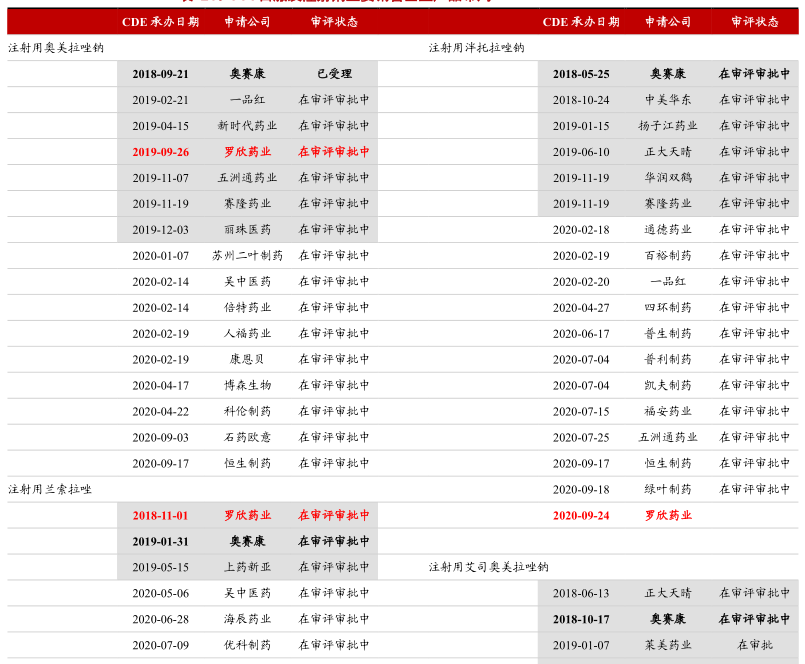Select the red 2019-09-26 date cell
Image resolution: width=805 pixels, height=664 pixels.
click(160, 152)
